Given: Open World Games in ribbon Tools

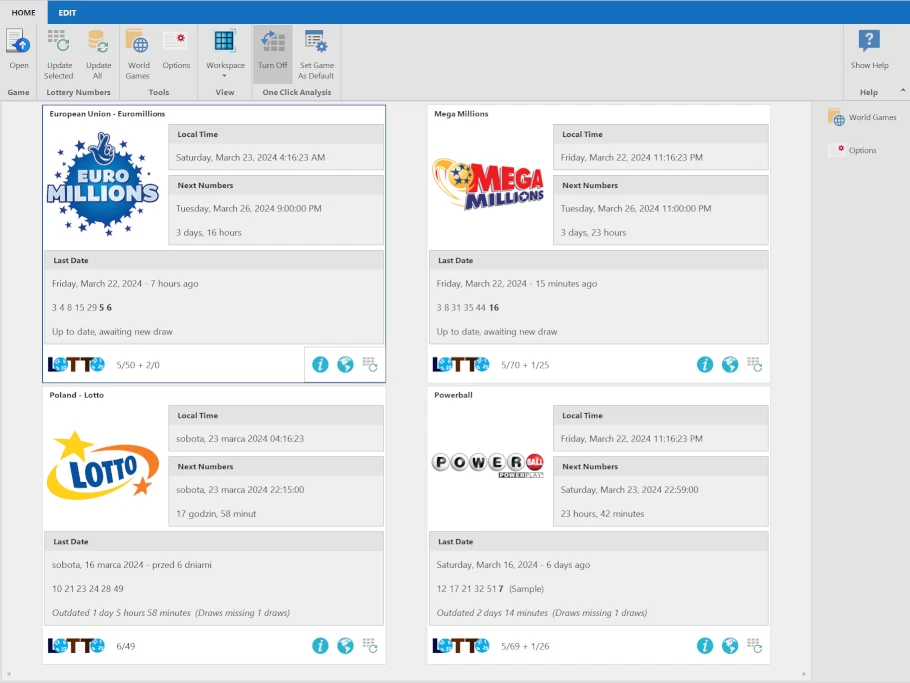Looking at the screenshot, I should click(x=138, y=55).
